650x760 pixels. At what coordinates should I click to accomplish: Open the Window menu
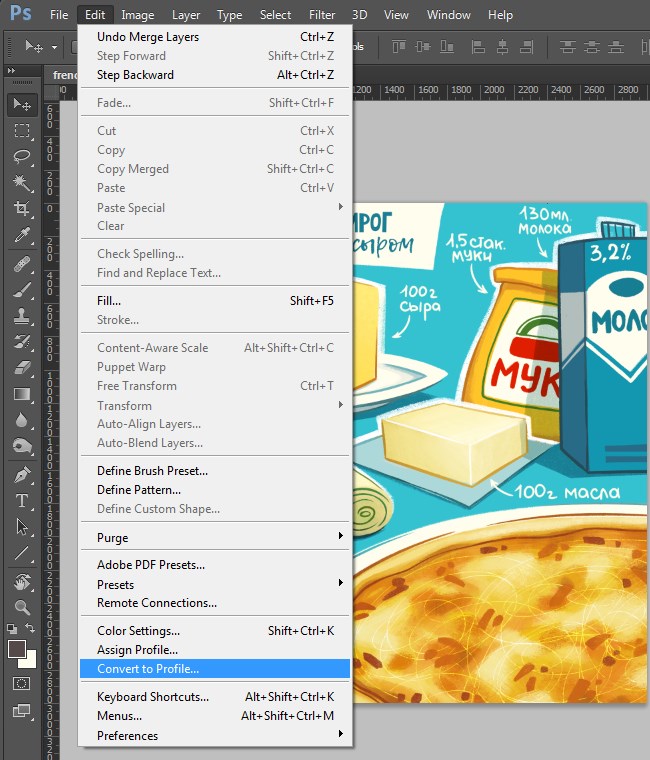click(449, 15)
